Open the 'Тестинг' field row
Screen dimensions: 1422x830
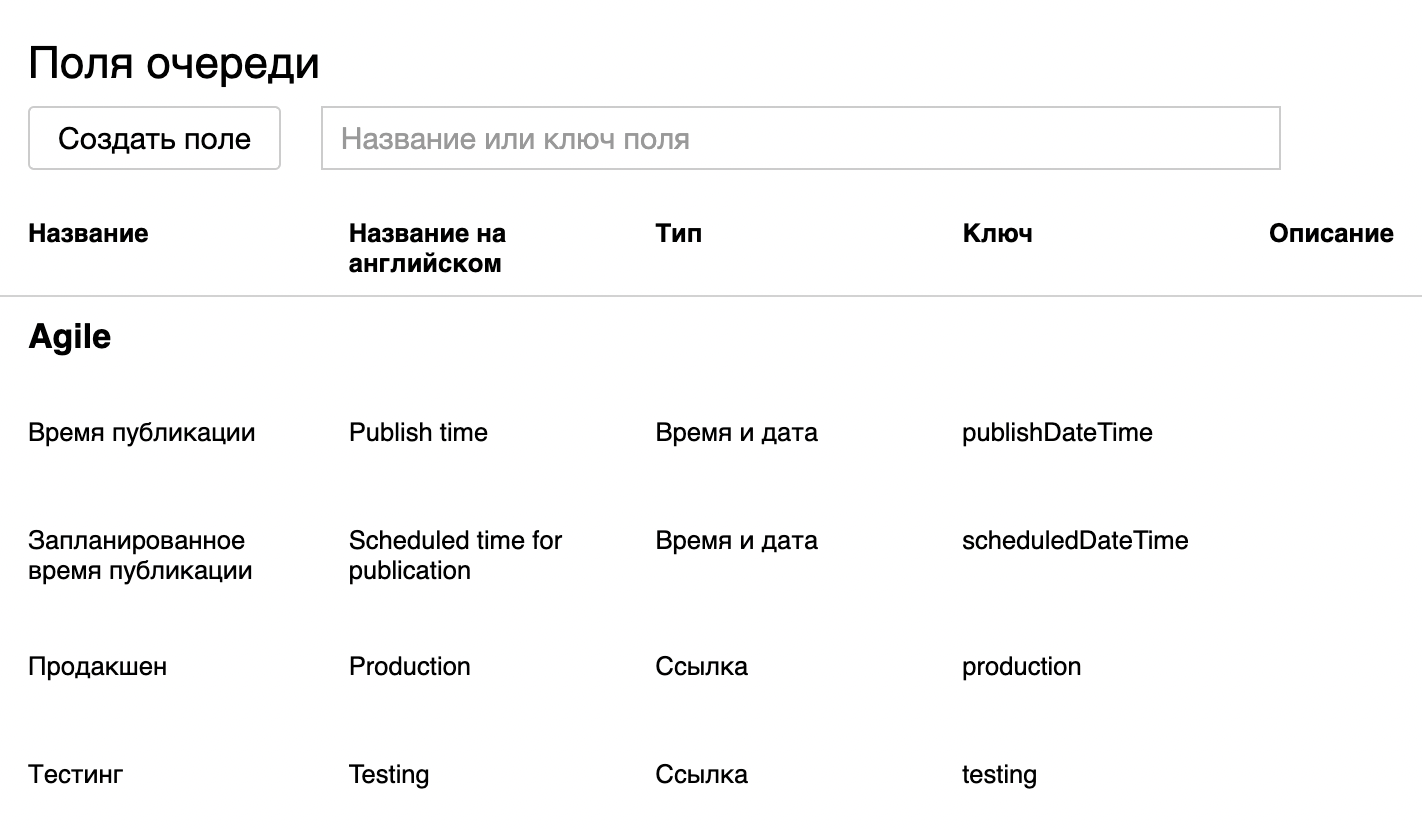pos(76,775)
